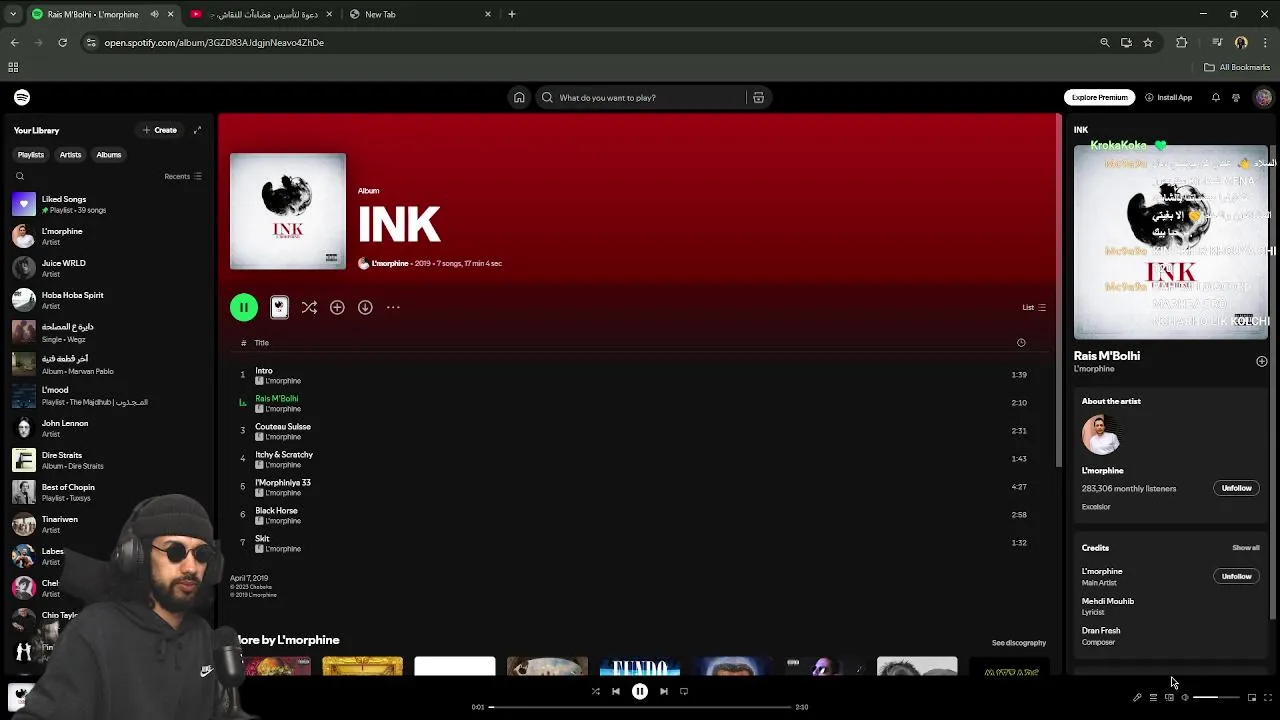This screenshot has height=720, width=1280.
Task: Open L'morphine artist link under album title
Action: click(390, 263)
